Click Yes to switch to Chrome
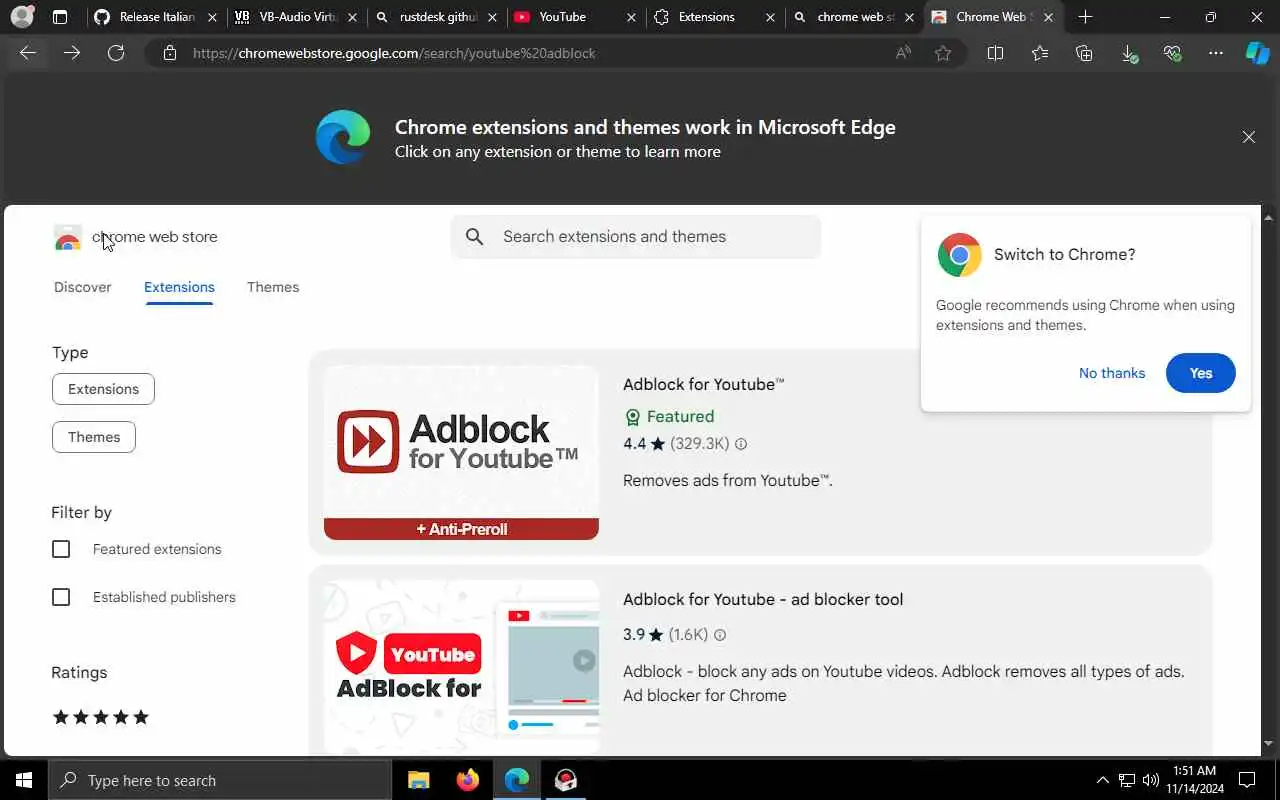The height and width of the screenshot is (800, 1280). [x=1201, y=373]
